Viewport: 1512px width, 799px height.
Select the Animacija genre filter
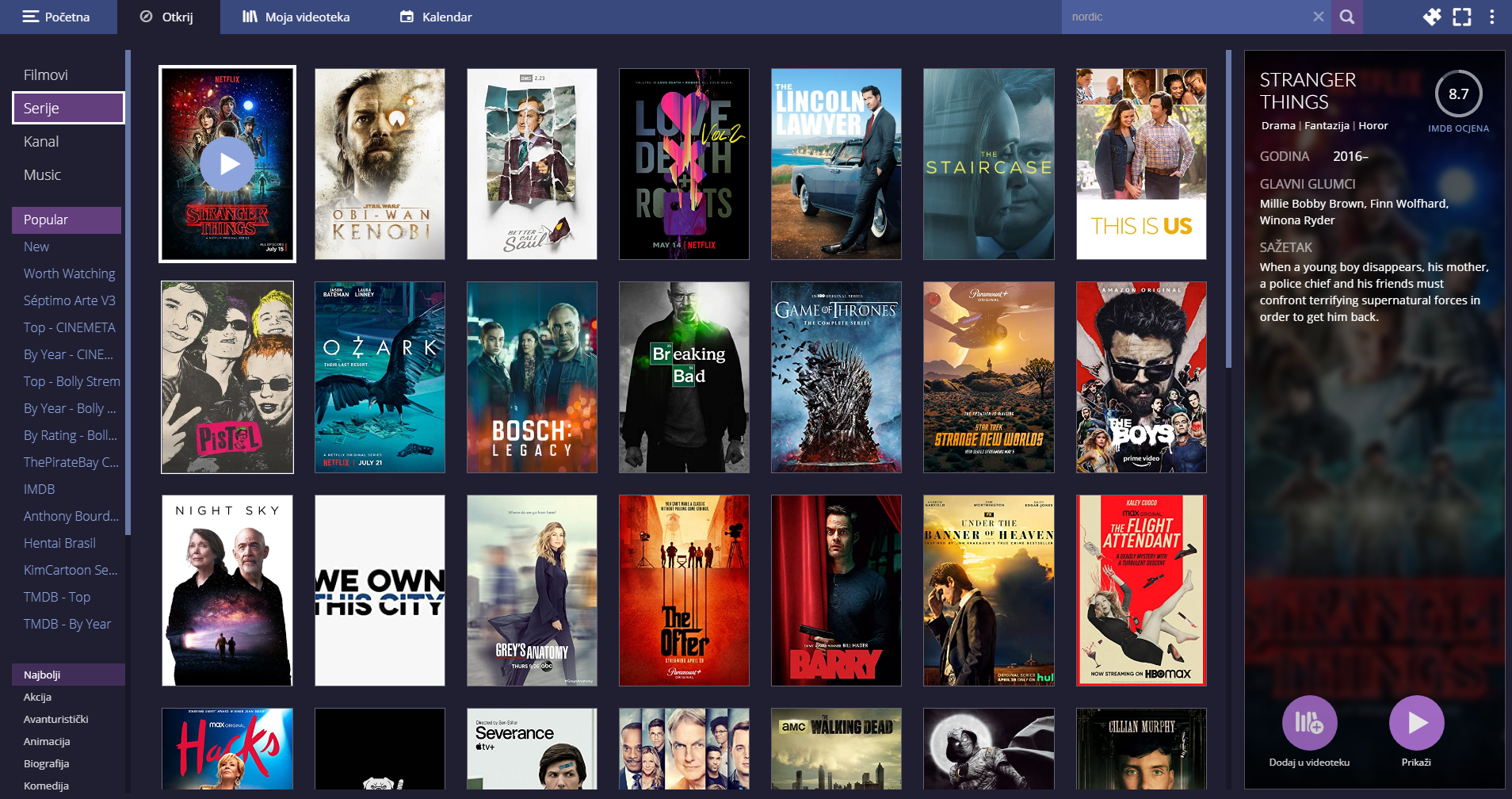(68, 741)
